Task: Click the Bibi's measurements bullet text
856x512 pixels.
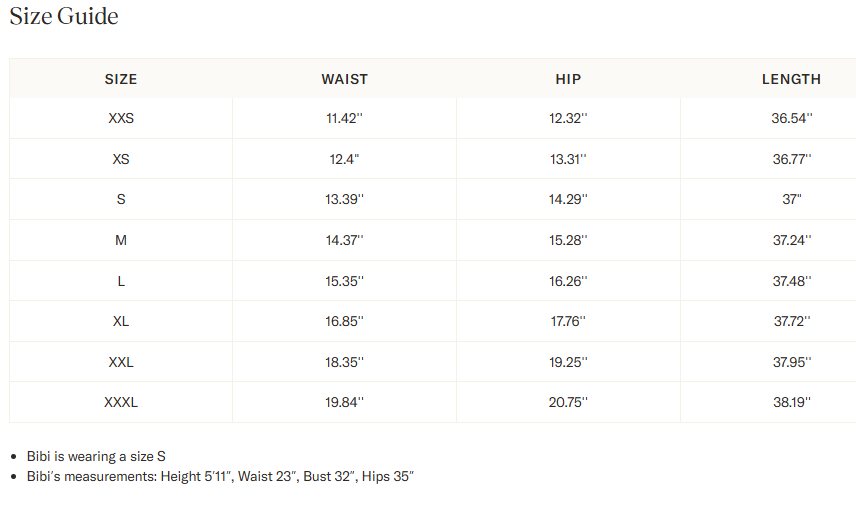Action: coord(220,477)
